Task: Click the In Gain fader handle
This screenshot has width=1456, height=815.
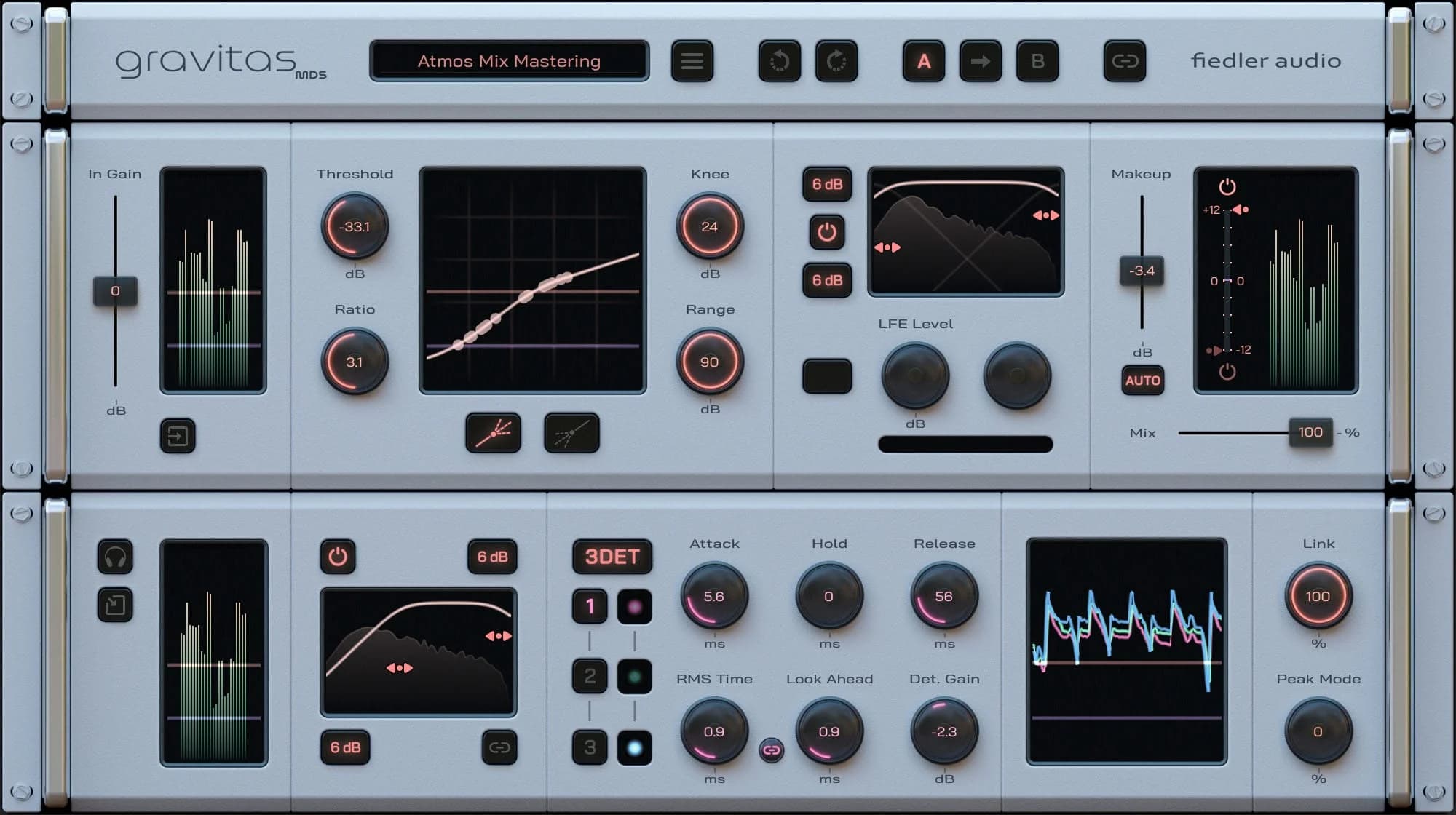Action: (116, 291)
